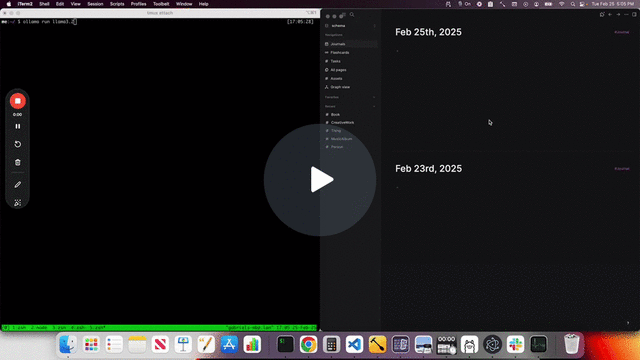Click the #Journal tag beside Feb 23rd

(622, 169)
